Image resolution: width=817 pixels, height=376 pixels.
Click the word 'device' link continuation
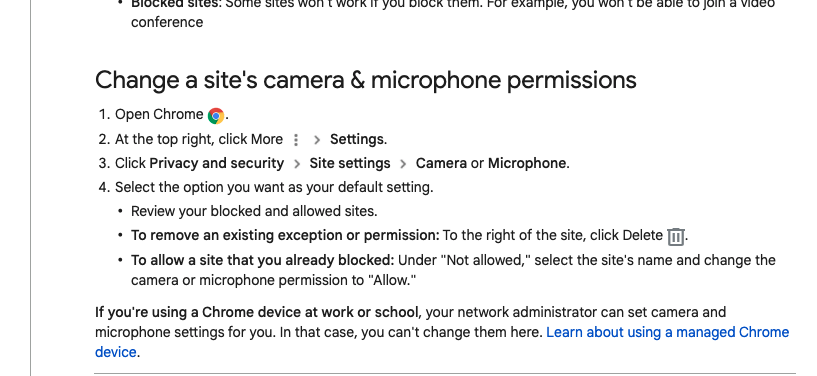pyautogui.click(x=116, y=352)
